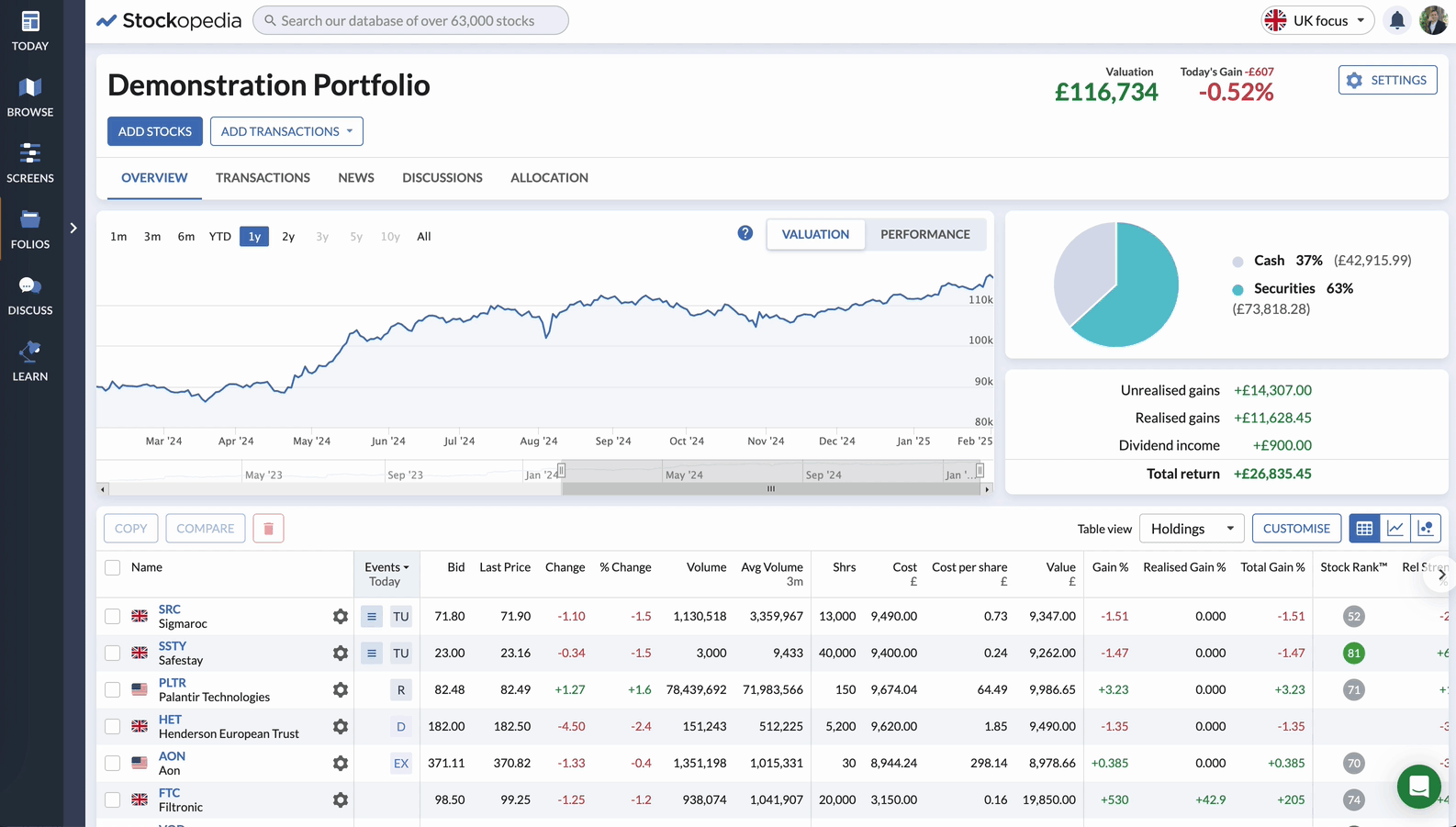Screen dimensions: 1456x827
Task: Open settings gear for Sigmaroc row
Action: pos(341,616)
